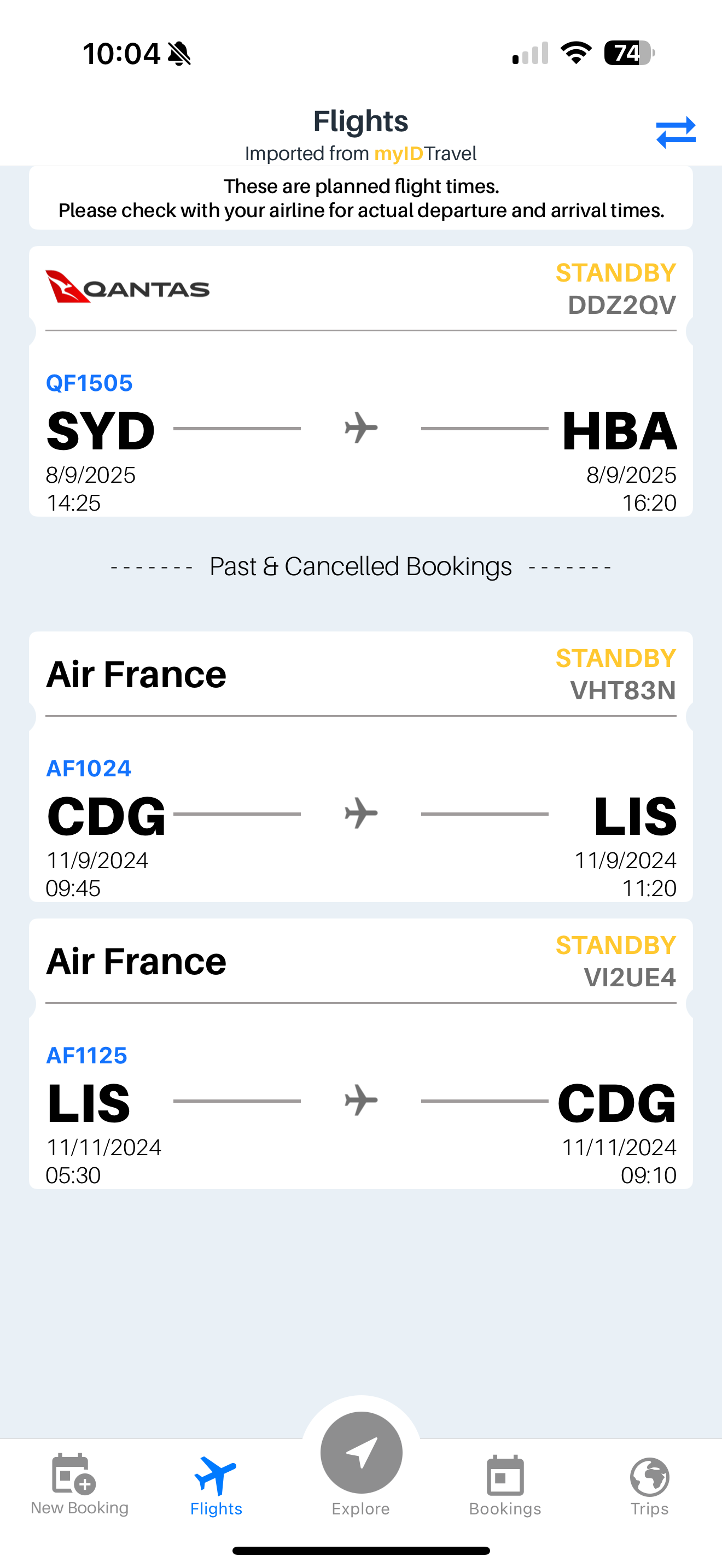Tap booking reference DDZ2QV
The width and height of the screenshot is (722, 1568).
[x=621, y=305]
